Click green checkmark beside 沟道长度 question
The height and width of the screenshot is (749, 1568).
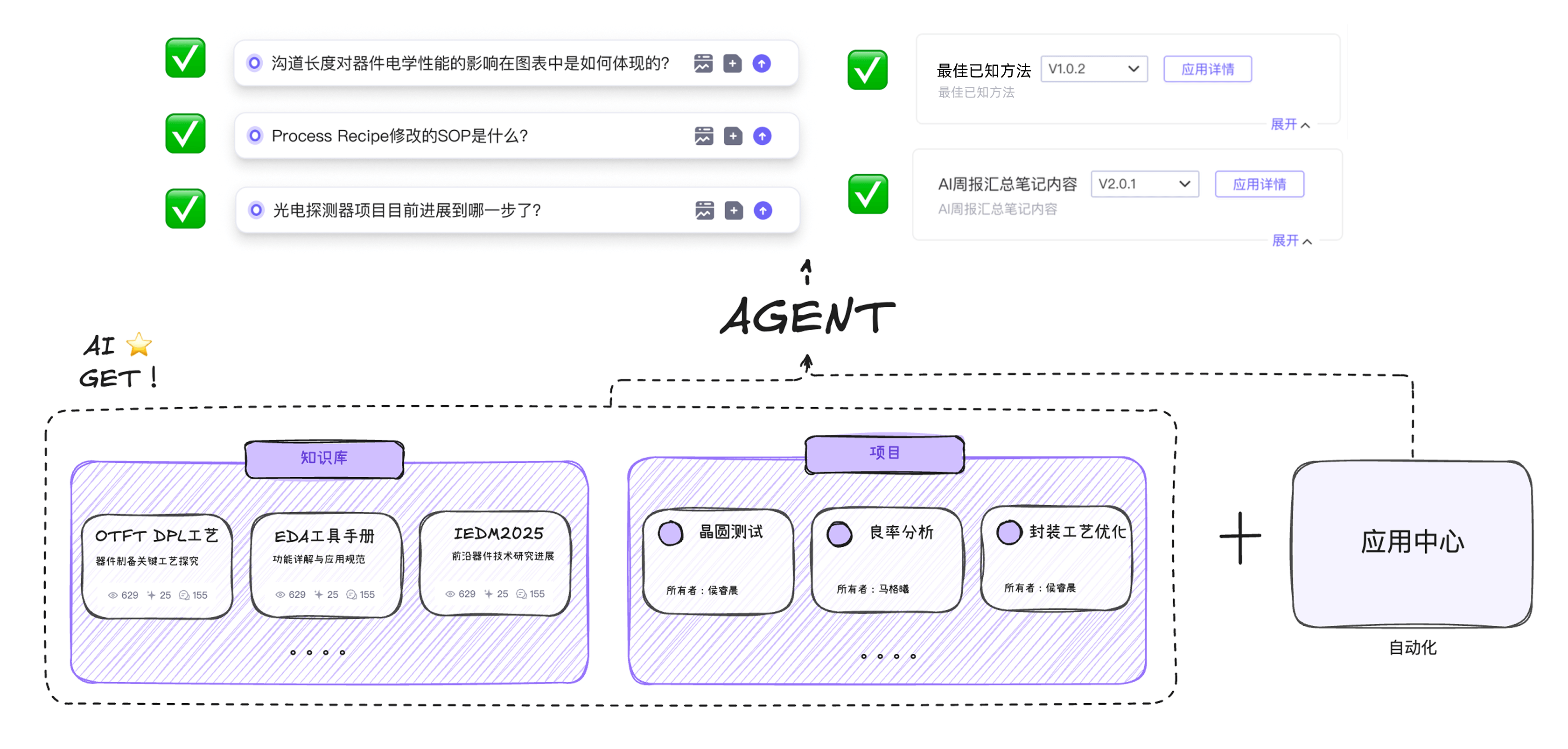pyautogui.click(x=185, y=58)
